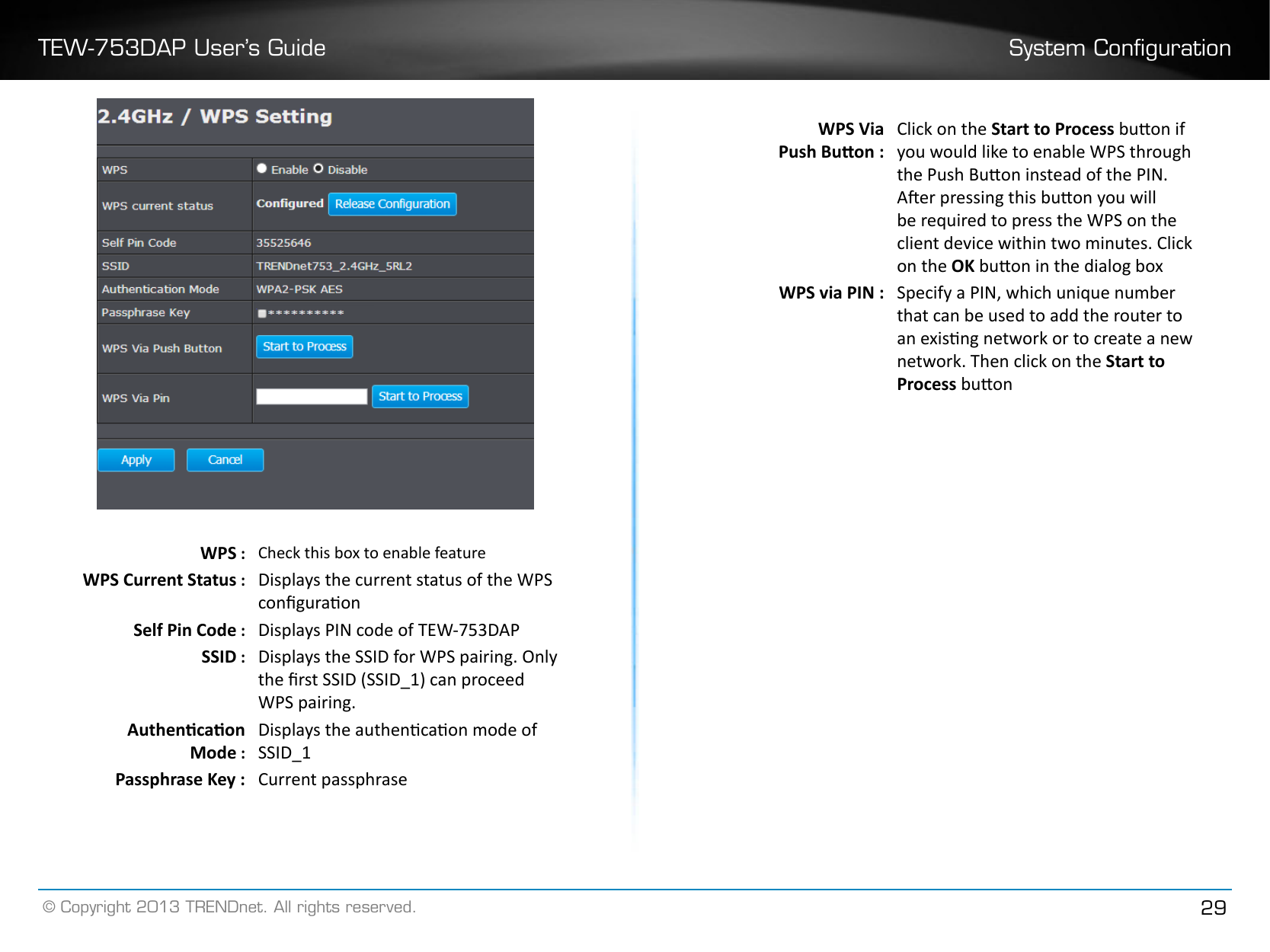Click the Self Pin Code label in panel

pos(139,243)
